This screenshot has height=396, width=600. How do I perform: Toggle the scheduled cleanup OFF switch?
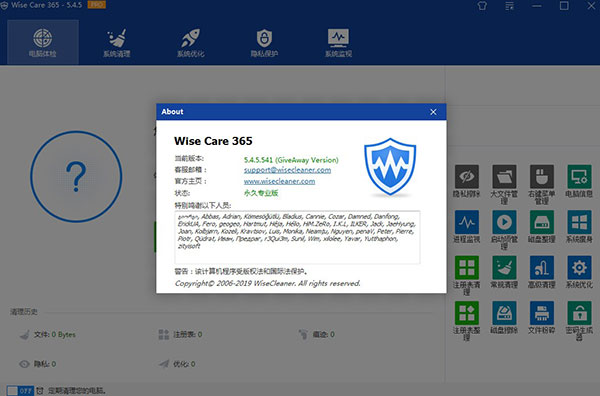click(21, 391)
